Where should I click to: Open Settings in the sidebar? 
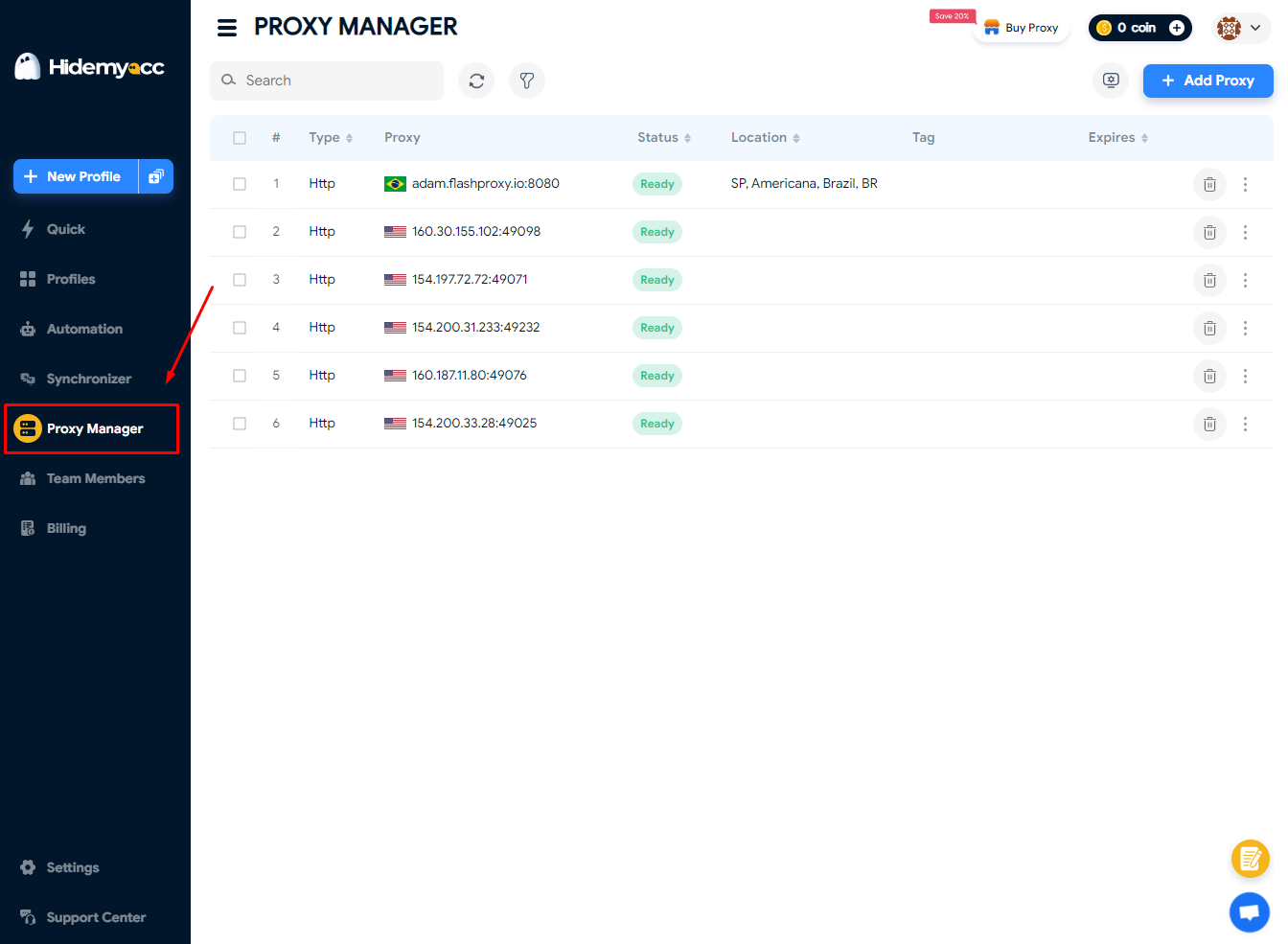59,867
